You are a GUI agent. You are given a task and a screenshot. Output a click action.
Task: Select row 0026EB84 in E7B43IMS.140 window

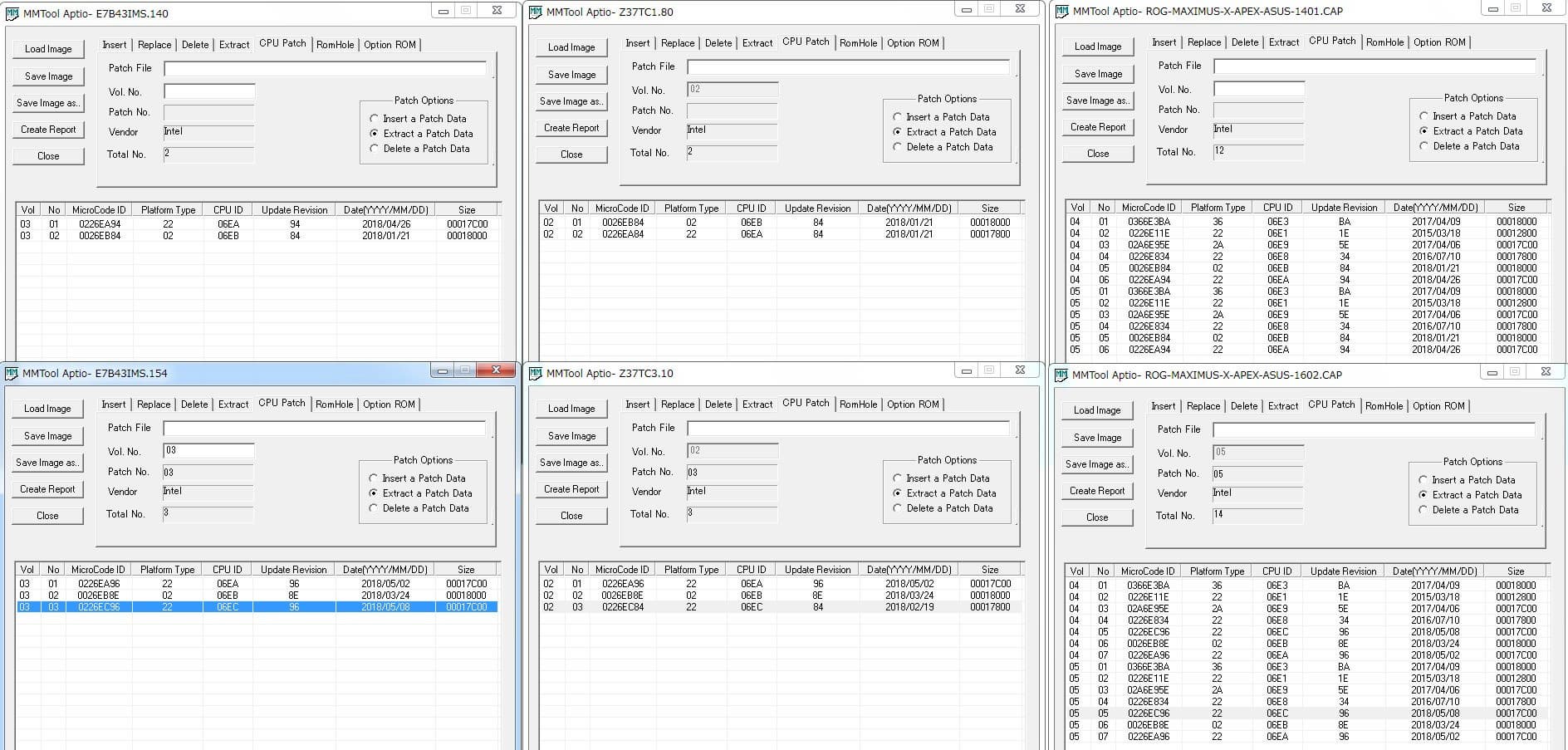(257, 236)
